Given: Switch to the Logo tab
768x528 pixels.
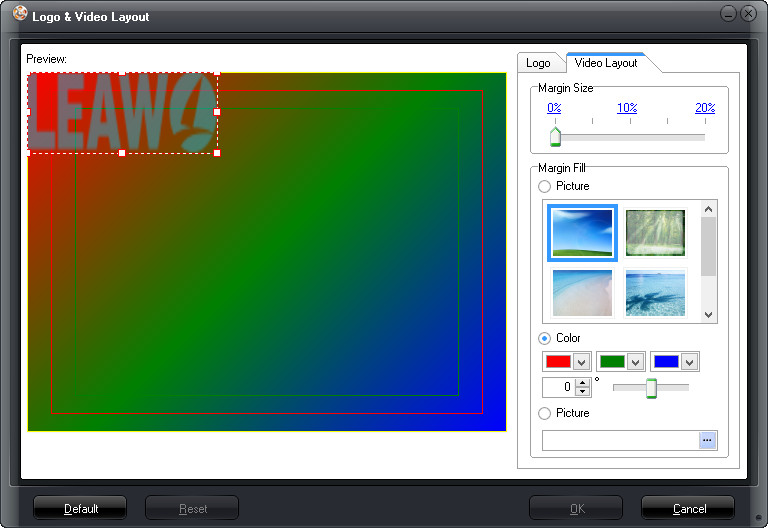Looking at the screenshot, I should 538,63.
